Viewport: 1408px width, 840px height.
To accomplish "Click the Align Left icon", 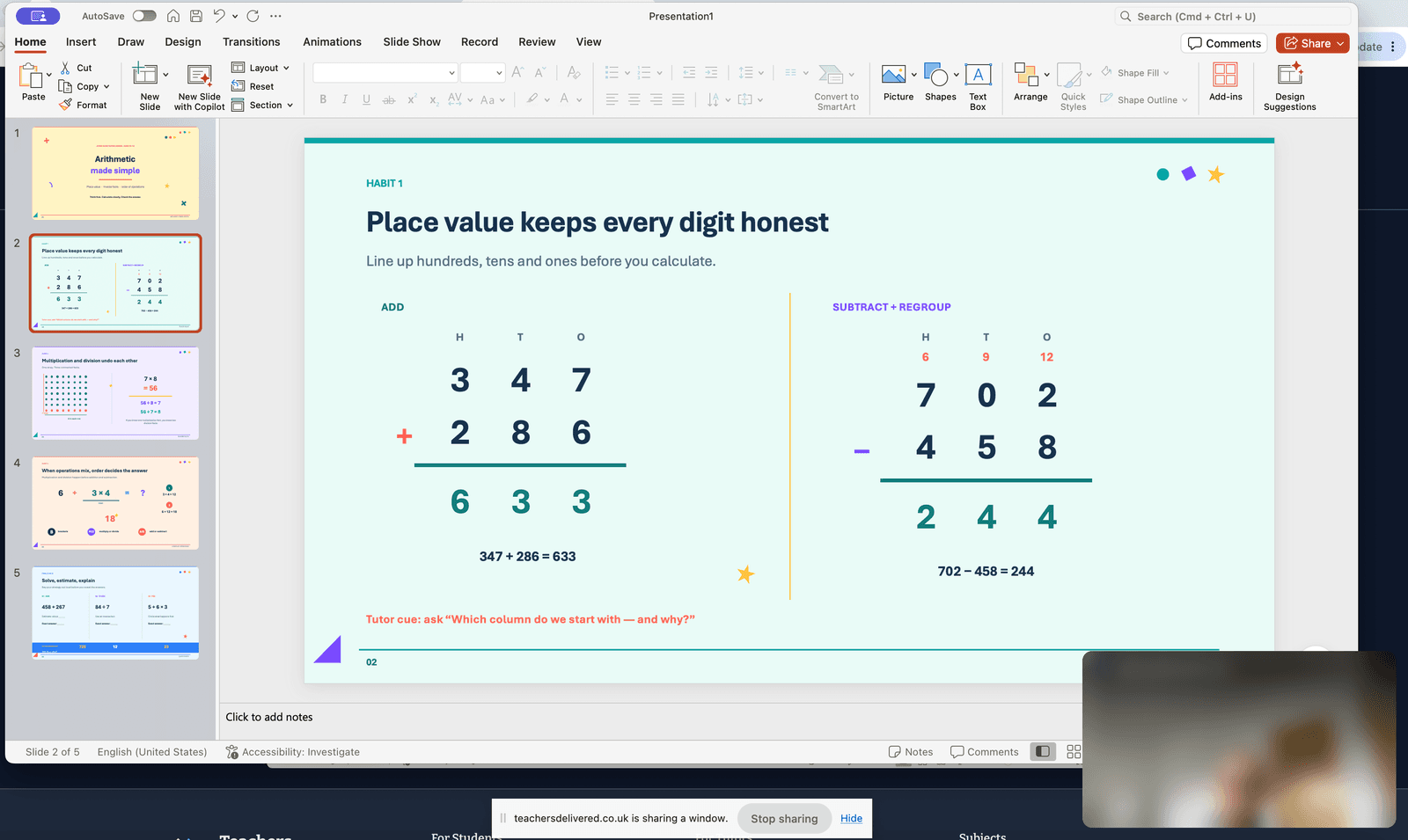I will click(x=612, y=99).
